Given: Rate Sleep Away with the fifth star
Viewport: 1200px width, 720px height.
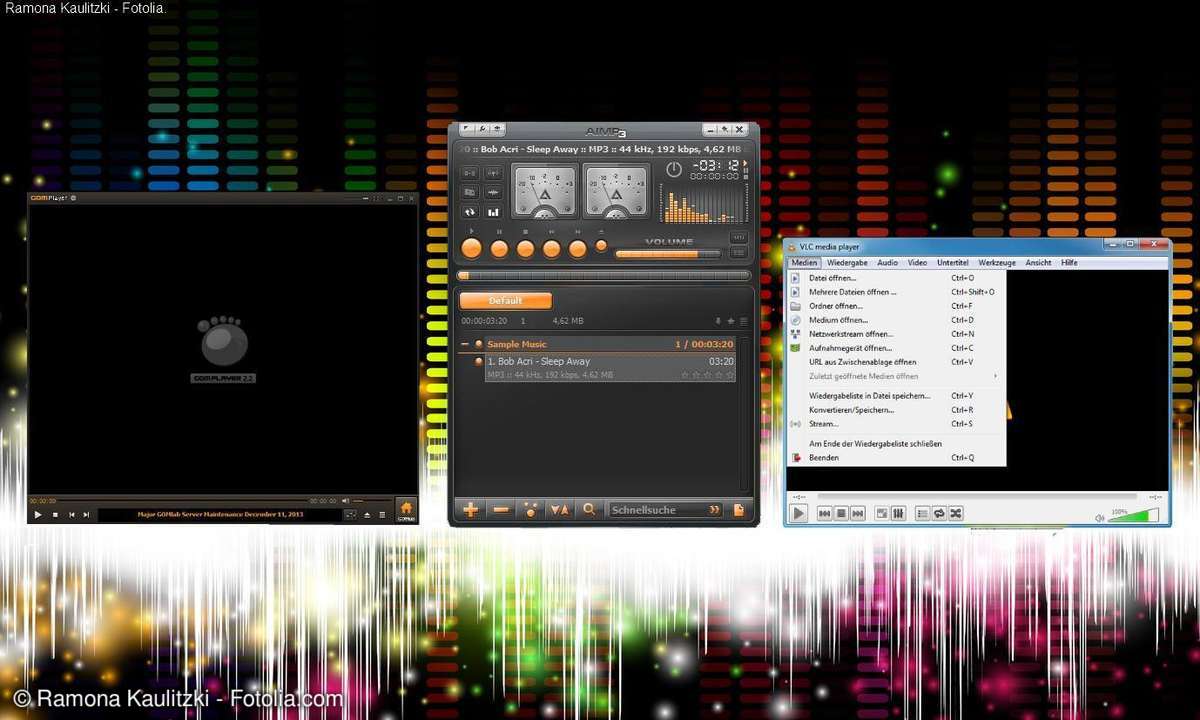Looking at the screenshot, I should (x=730, y=375).
